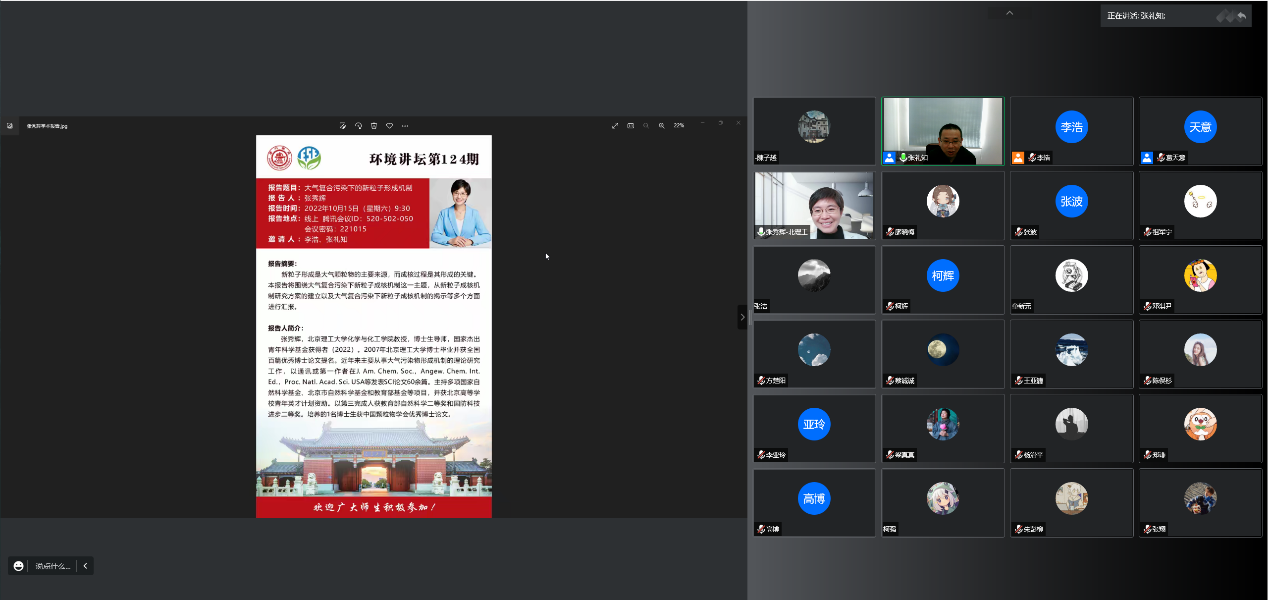Viewport: 1268px width, 600px height.
Task: Select the annotation pen tool in image viewer
Action: 343,125
